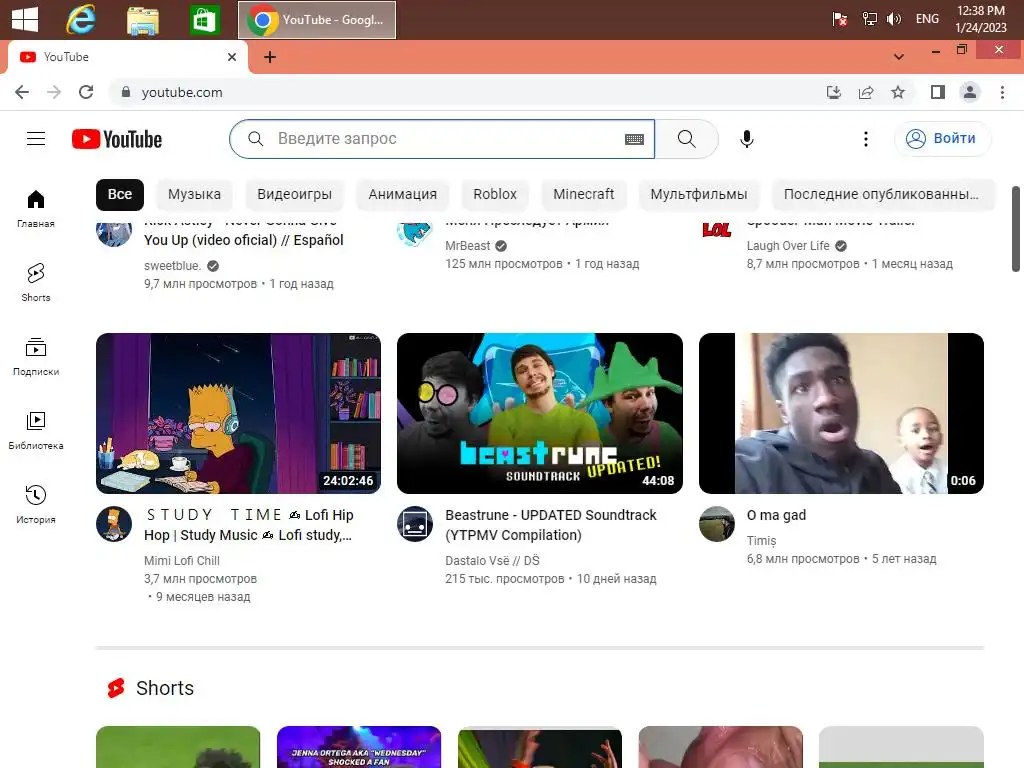The width and height of the screenshot is (1024, 768).
Task: Select the Все filter chip
Action: pos(120,194)
